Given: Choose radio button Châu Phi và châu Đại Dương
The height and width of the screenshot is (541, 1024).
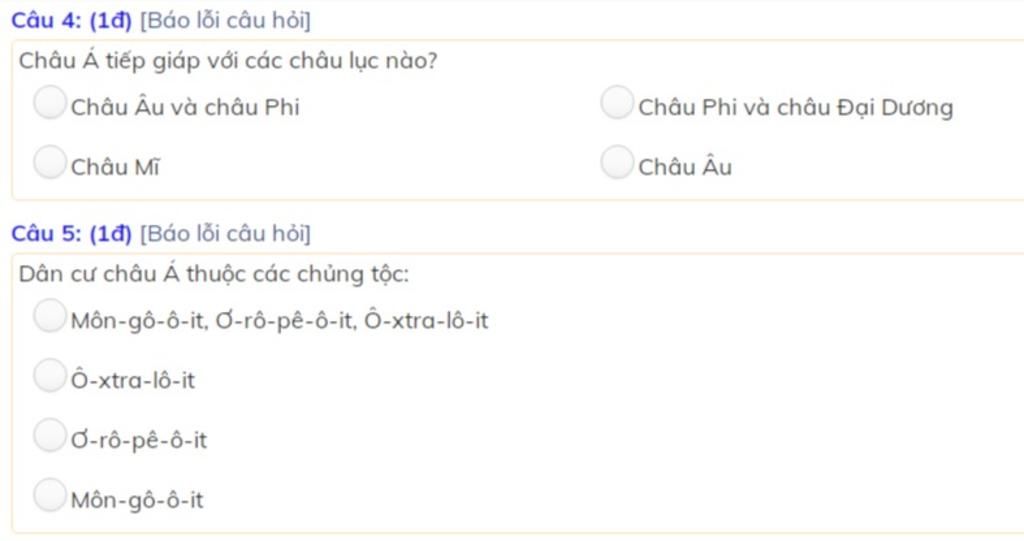Looking at the screenshot, I should pos(617,103).
